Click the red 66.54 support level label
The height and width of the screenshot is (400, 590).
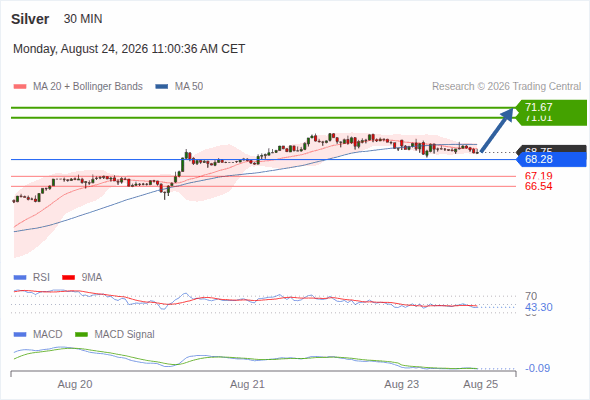click(538, 186)
